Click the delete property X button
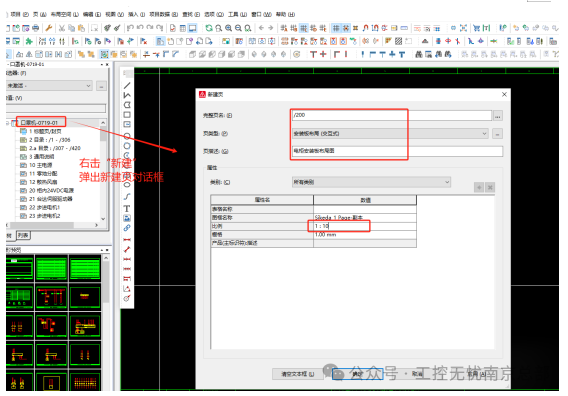568x396 pixels. pyautogui.click(x=490, y=187)
